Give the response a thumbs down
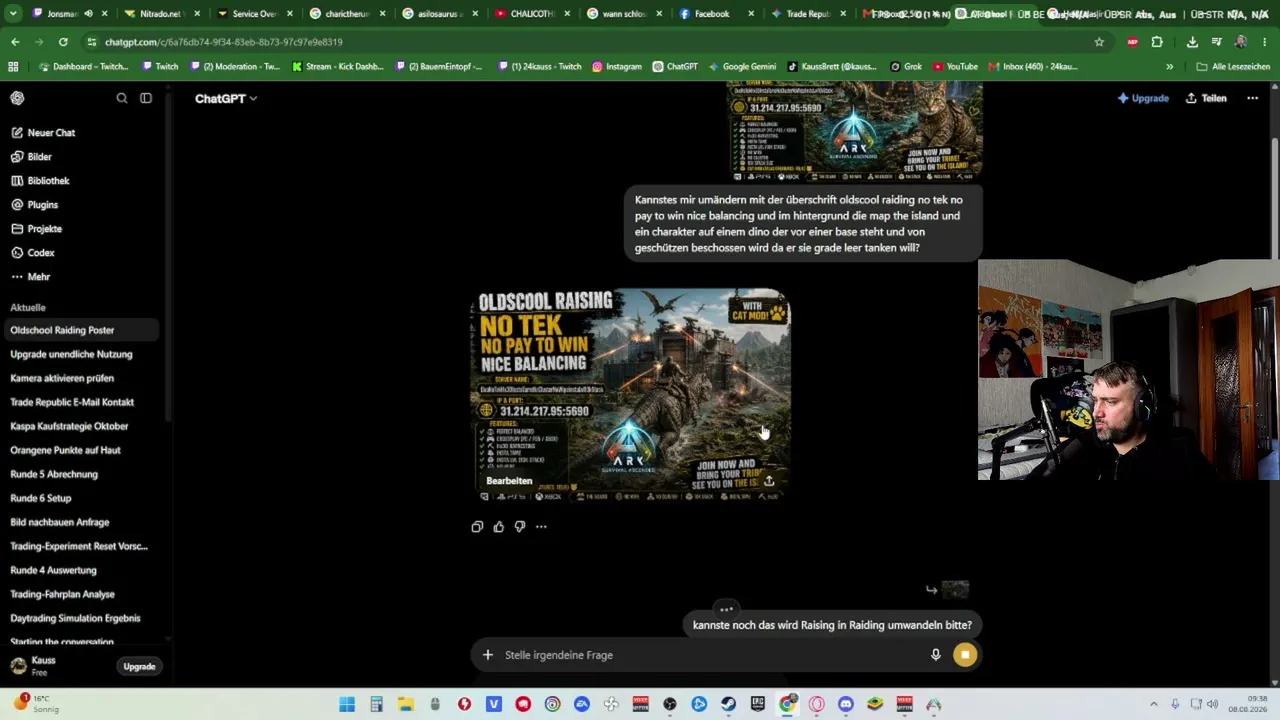Viewport: 1280px width, 720px height. click(520, 527)
